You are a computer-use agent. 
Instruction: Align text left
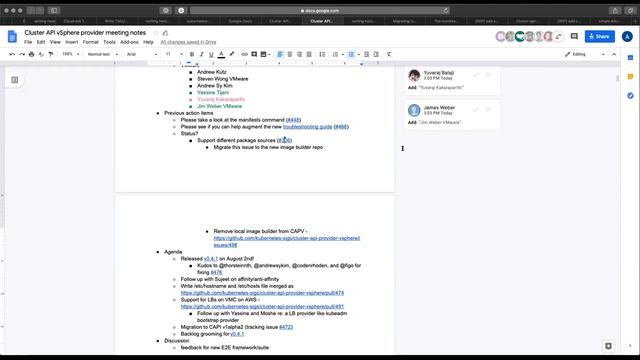[x=280, y=54]
